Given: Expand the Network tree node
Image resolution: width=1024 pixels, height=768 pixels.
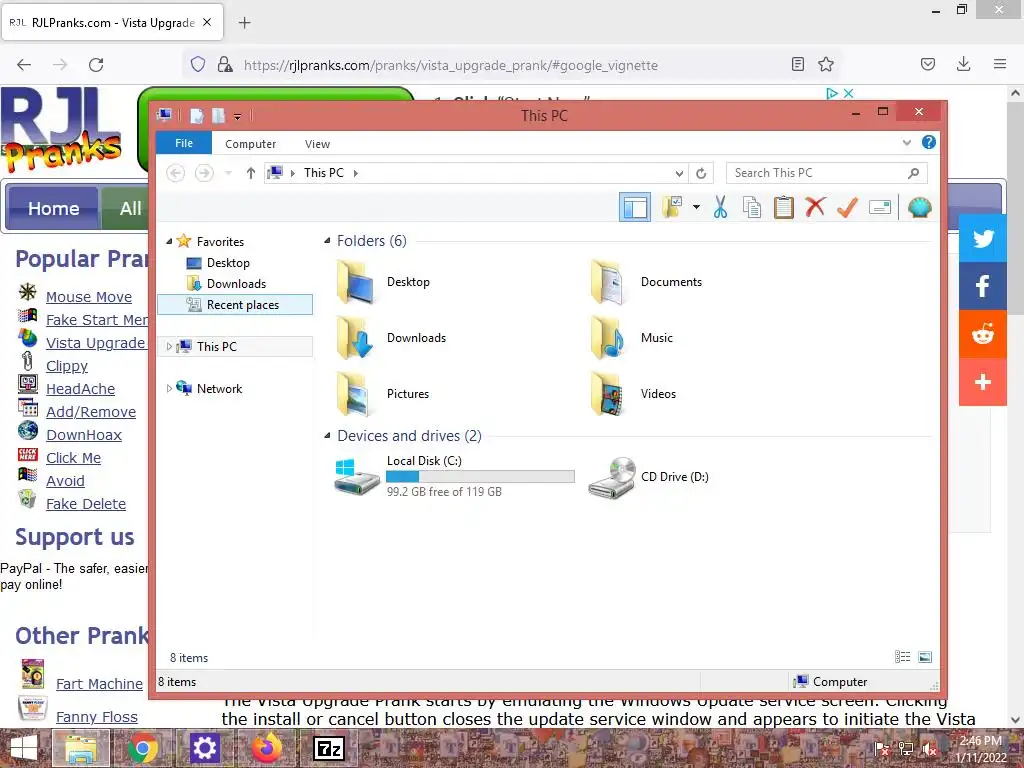Looking at the screenshot, I should 169,389.
